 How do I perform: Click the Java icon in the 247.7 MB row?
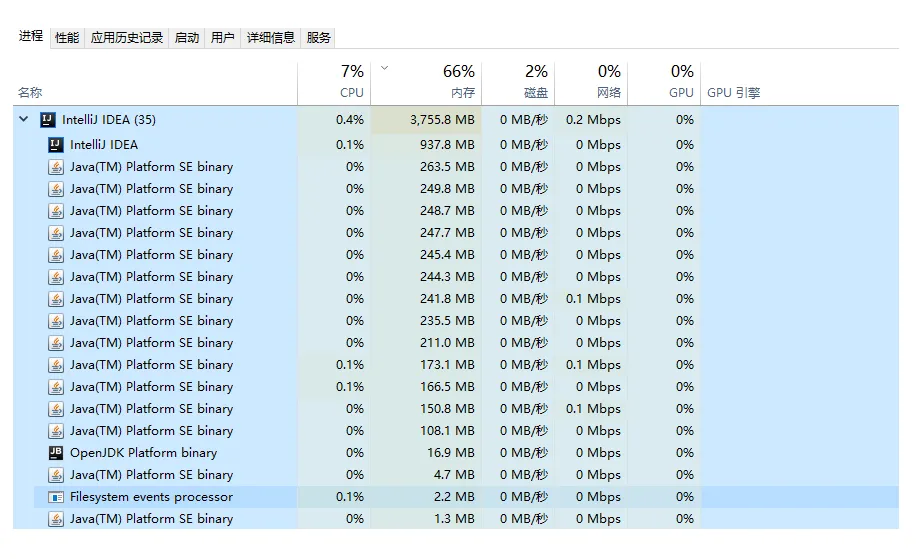(x=56, y=233)
